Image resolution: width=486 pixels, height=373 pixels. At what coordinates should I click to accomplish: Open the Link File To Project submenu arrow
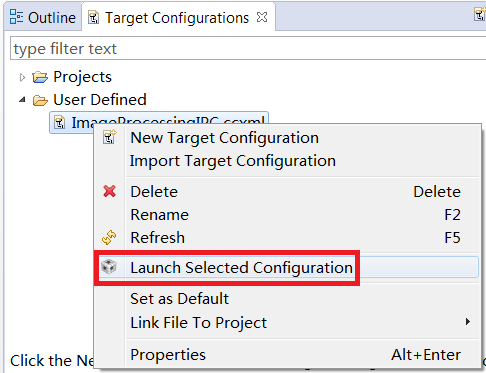coord(468,322)
